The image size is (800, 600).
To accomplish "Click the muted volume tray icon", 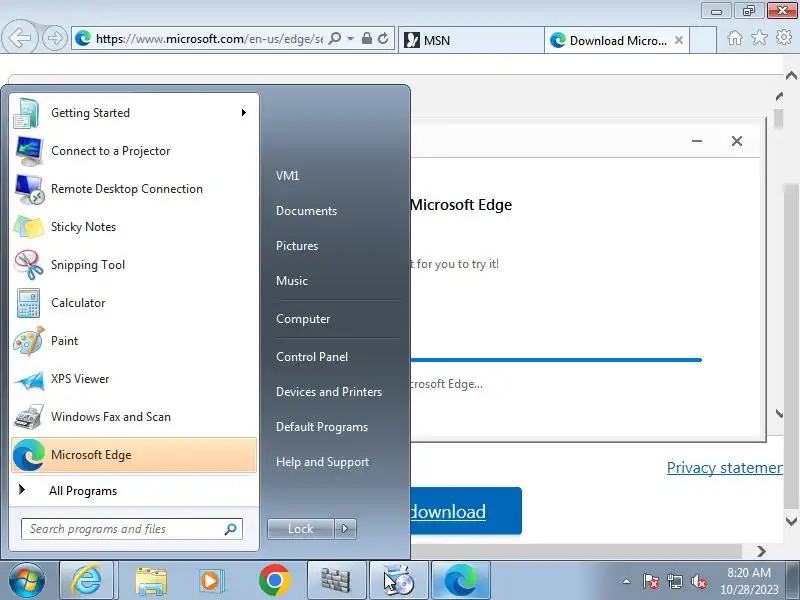I will click(x=698, y=582).
